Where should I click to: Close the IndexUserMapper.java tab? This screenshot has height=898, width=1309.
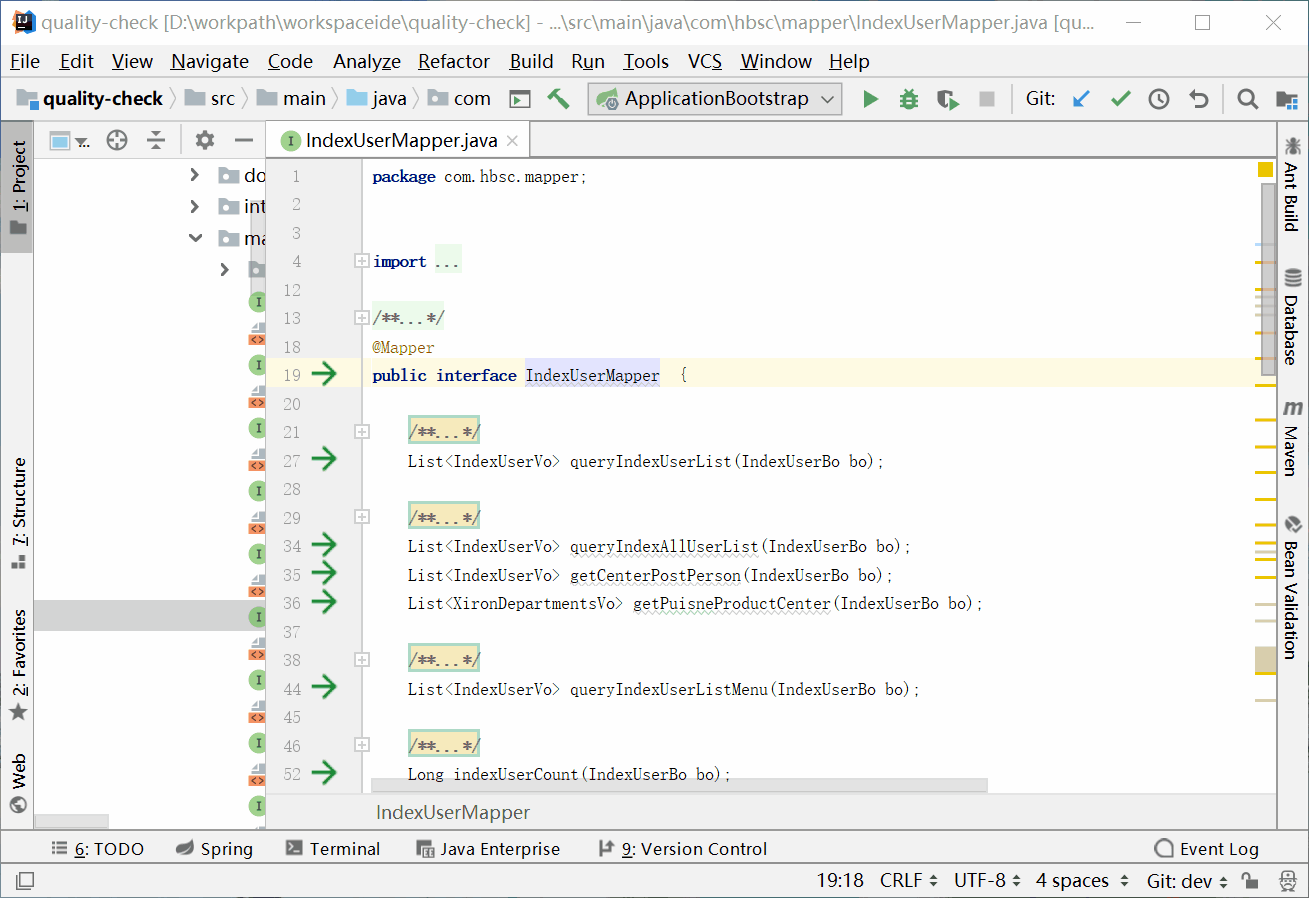512,141
